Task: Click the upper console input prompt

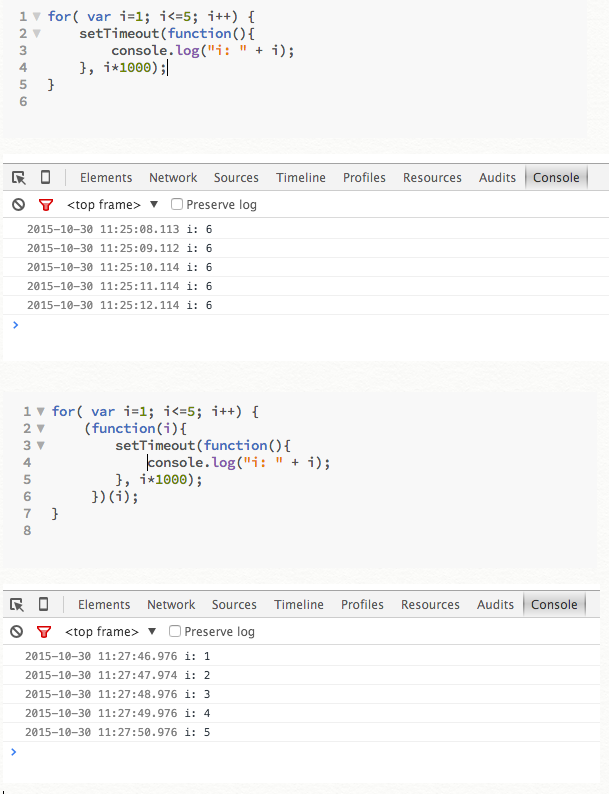Action: coord(306,325)
